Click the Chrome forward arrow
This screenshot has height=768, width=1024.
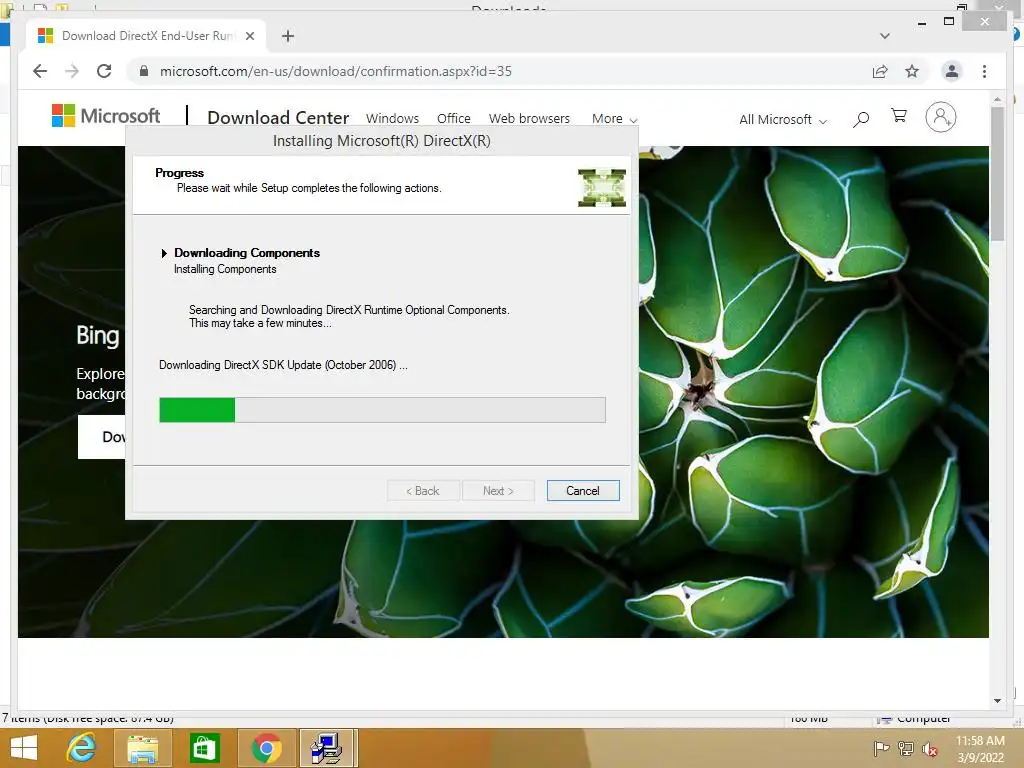[72, 71]
